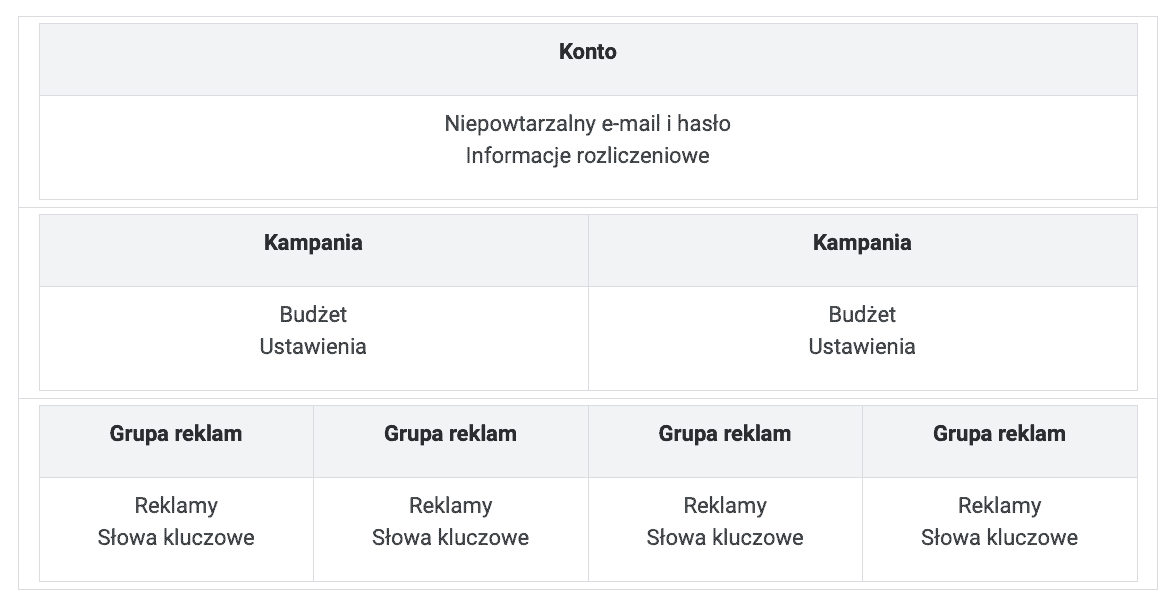Select Ustawienia under the first Kampania
1176x610 pixels.
click(313, 347)
